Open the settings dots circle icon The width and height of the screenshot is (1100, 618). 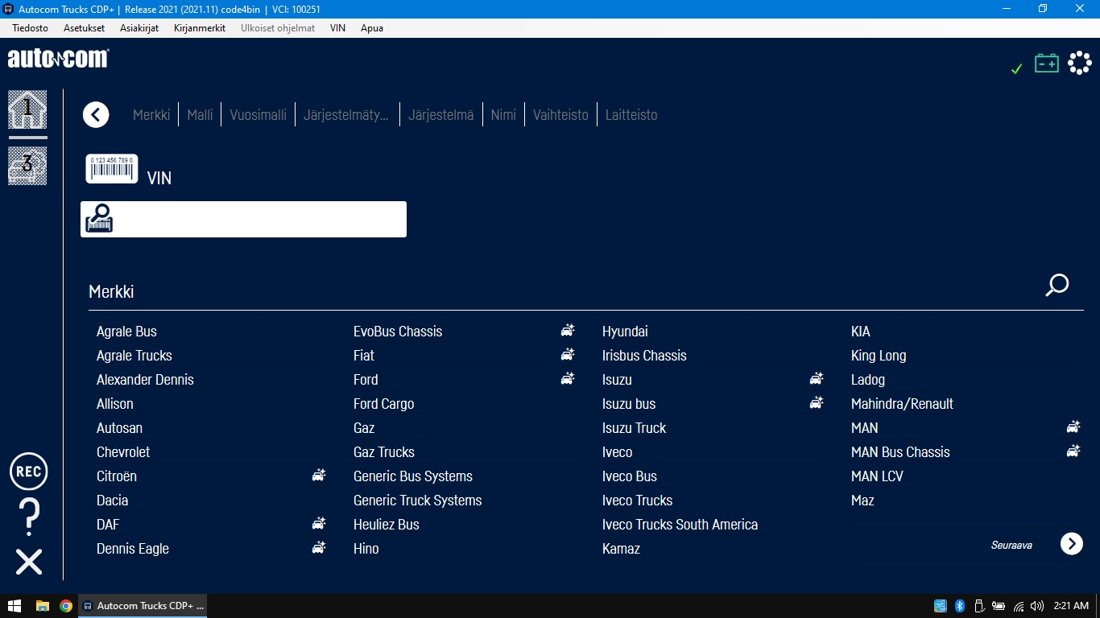point(1080,63)
